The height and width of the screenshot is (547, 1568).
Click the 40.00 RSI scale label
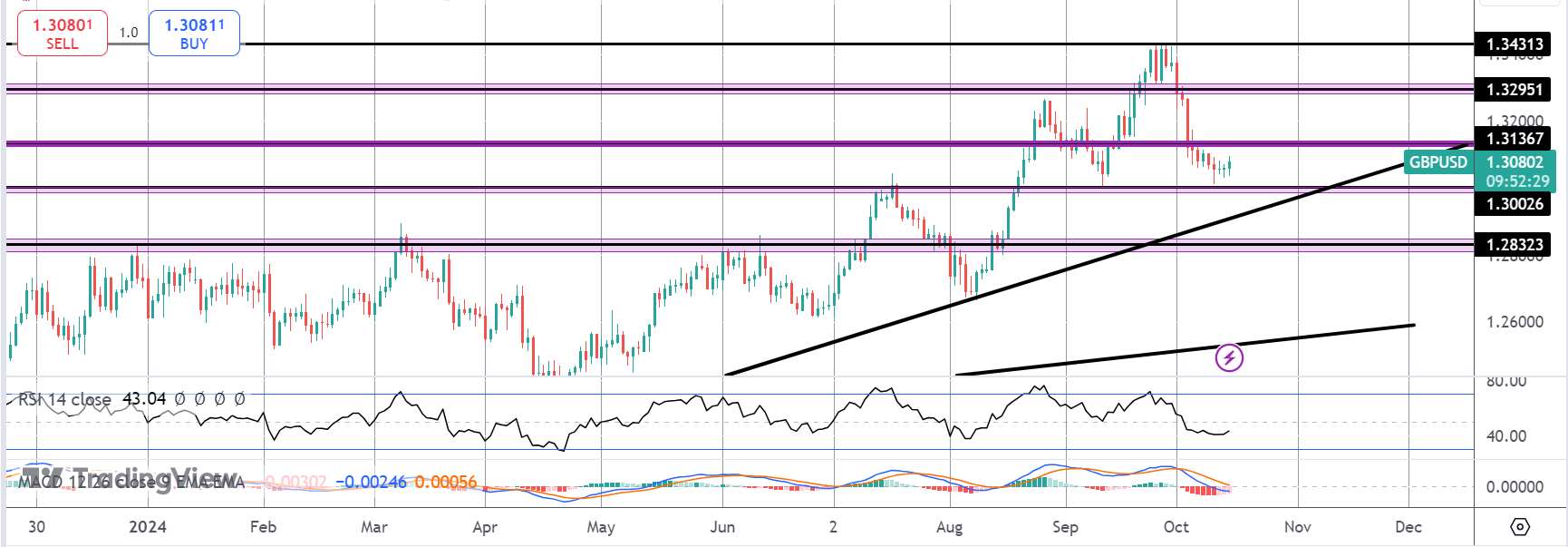(x=1506, y=436)
